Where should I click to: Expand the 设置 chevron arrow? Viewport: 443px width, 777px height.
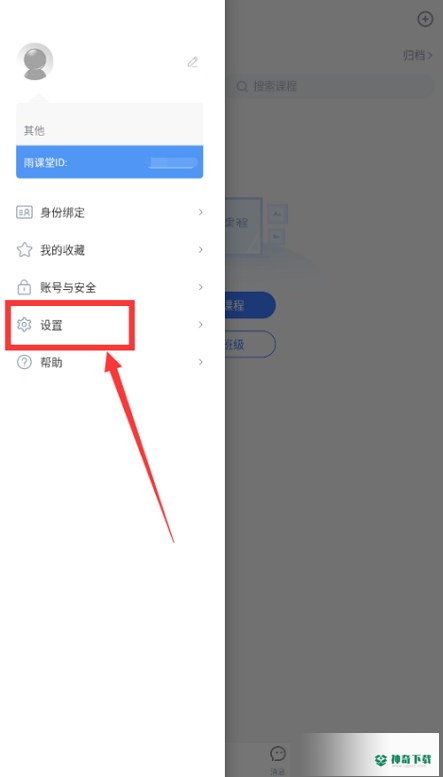201,325
